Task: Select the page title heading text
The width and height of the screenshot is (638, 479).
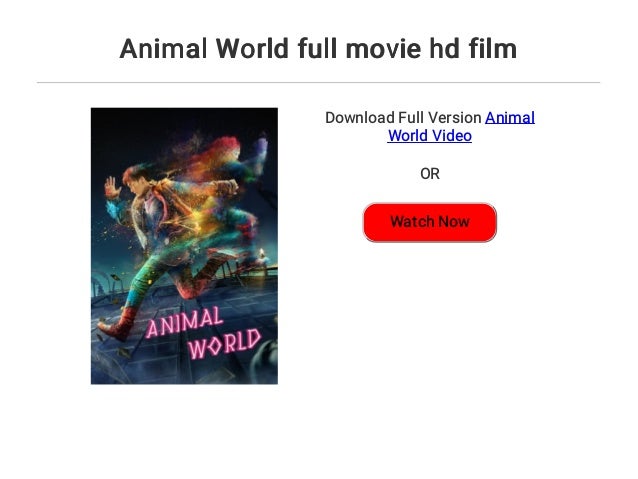Action: 318,49
